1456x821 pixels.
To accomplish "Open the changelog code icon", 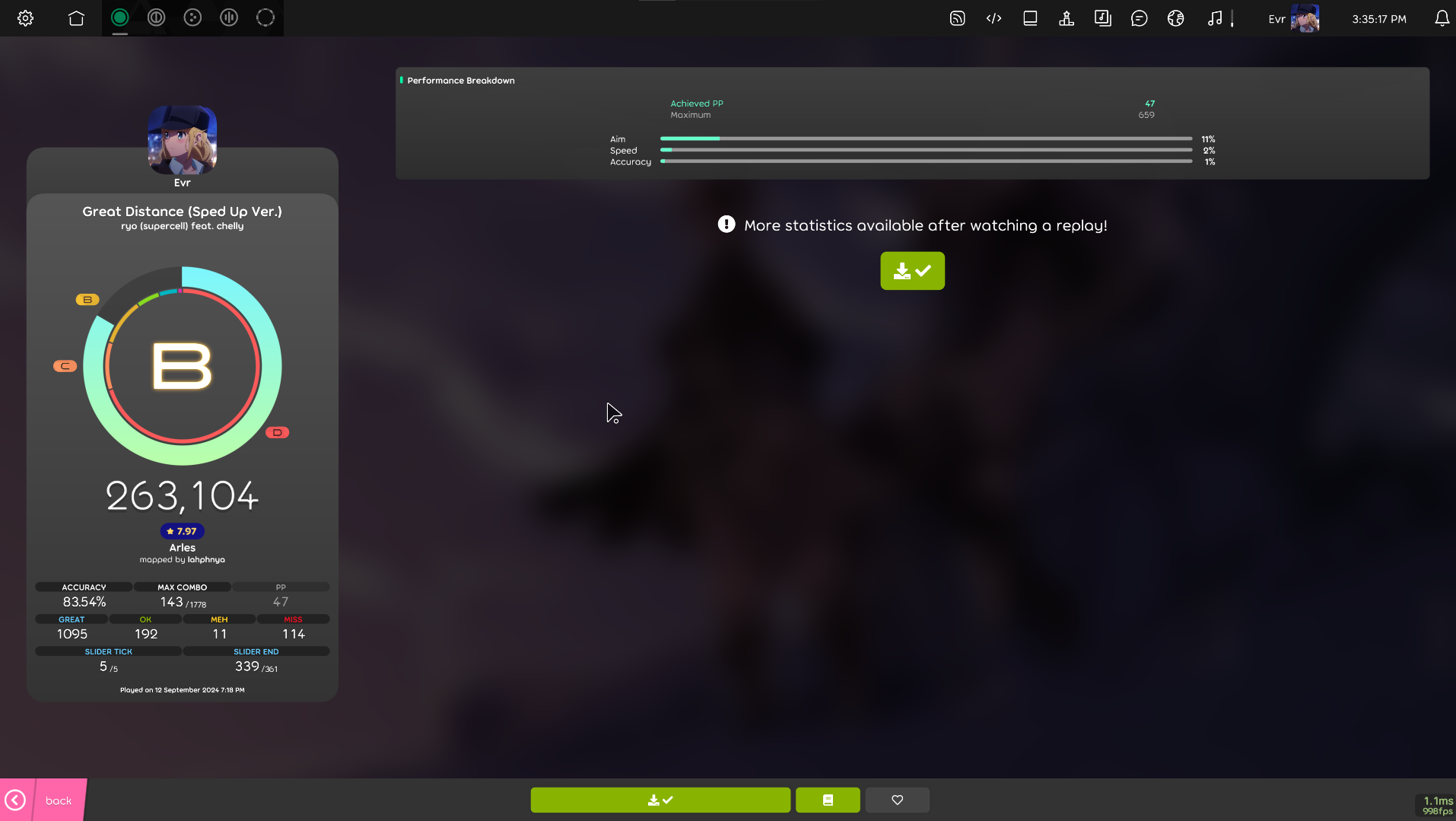I will tap(993, 18).
